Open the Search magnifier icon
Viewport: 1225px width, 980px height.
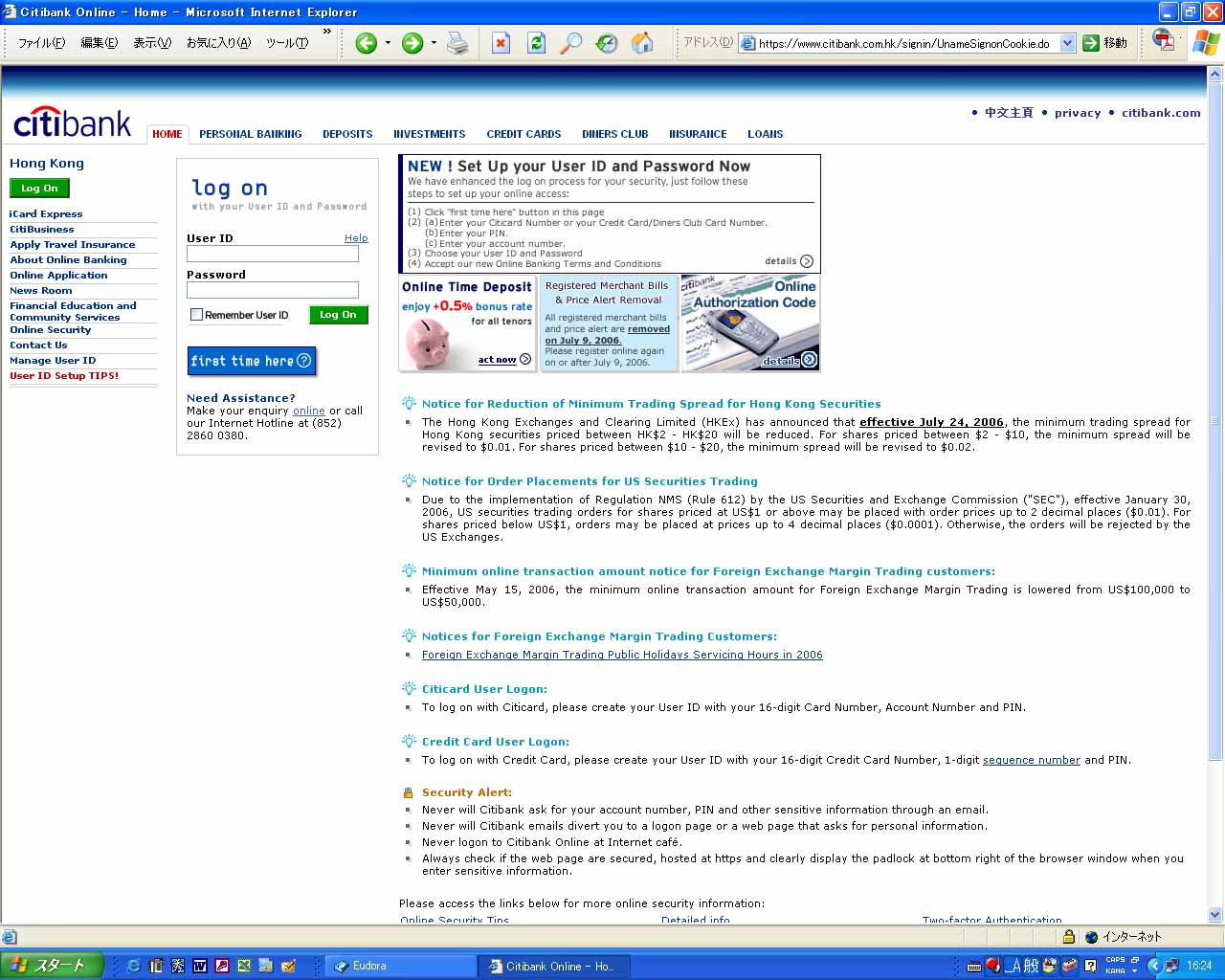point(570,43)
